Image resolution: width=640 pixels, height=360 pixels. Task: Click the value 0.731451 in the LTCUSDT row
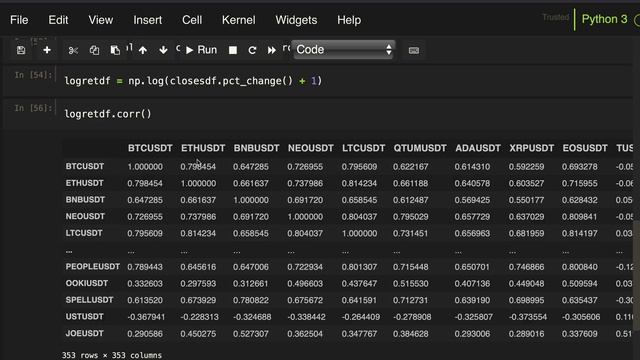(x=411, y=233)
